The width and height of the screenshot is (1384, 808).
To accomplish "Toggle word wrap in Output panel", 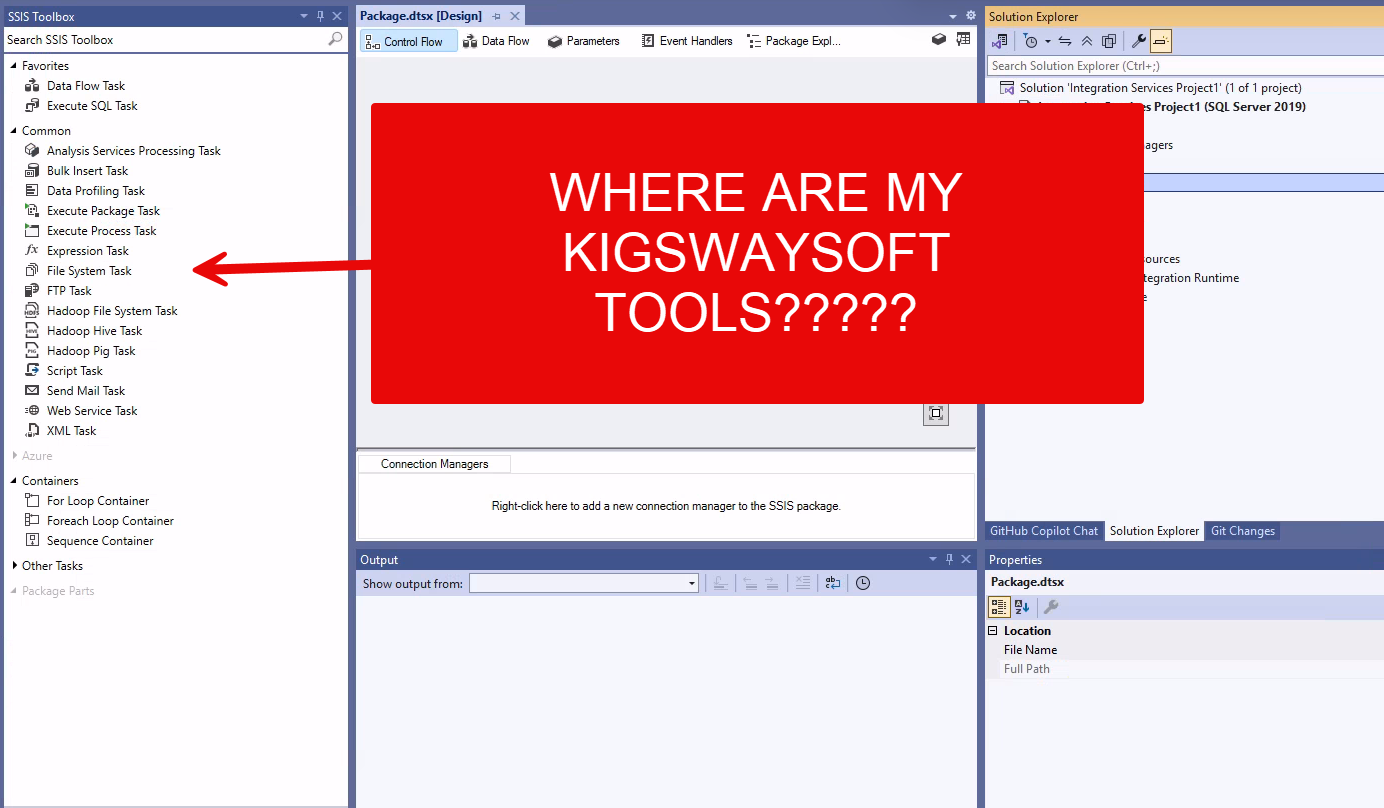I will (832, 583).
